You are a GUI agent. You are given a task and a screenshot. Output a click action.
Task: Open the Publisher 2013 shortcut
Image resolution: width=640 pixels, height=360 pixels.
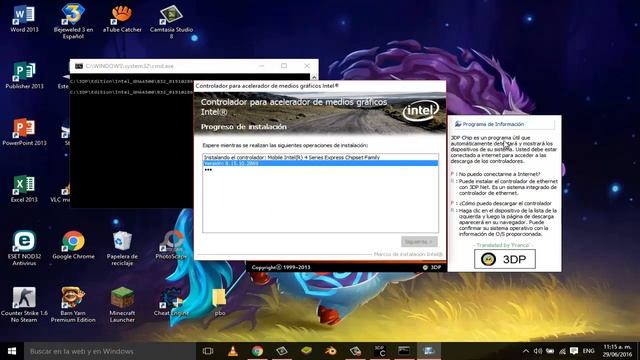24,76
